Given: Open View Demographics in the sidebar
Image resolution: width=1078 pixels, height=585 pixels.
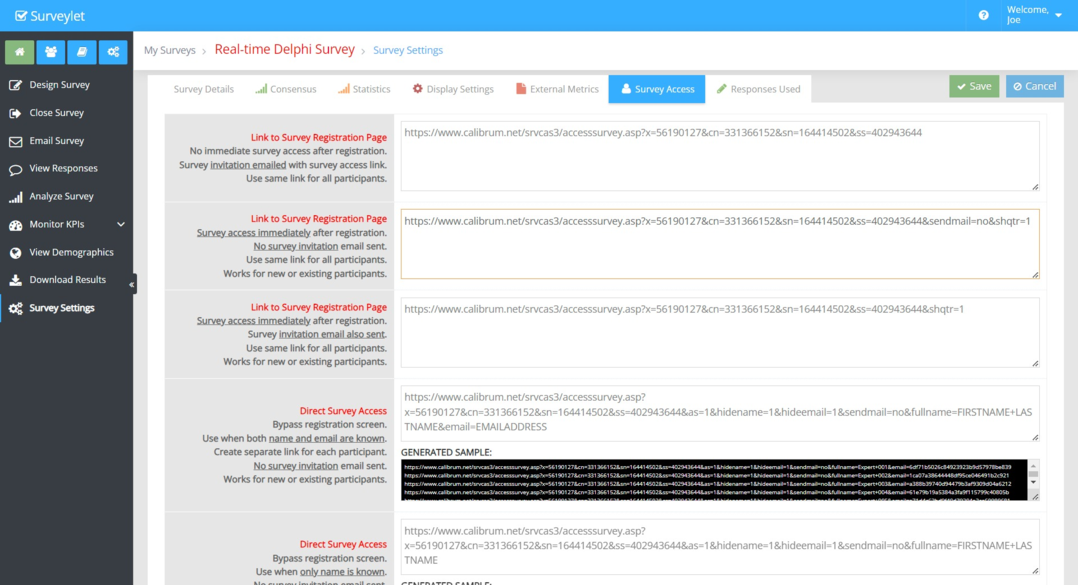Looking at the screenshot, I should coord(71,252).
